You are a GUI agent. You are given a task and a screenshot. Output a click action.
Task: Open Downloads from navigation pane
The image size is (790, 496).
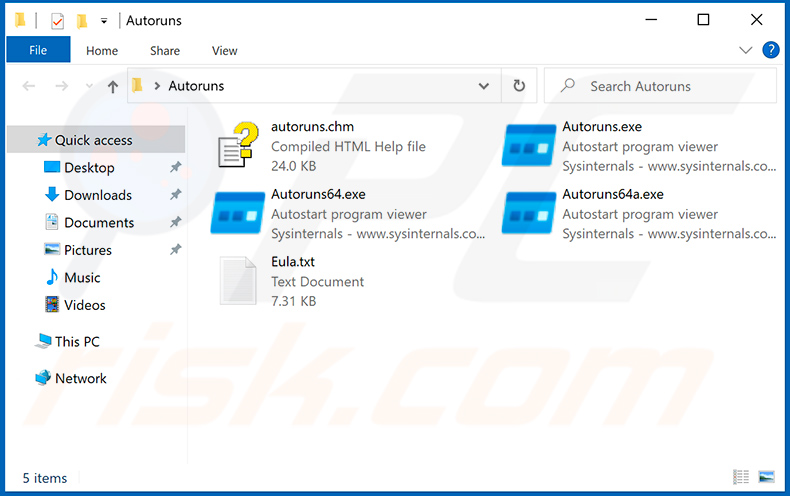point(98,195)
